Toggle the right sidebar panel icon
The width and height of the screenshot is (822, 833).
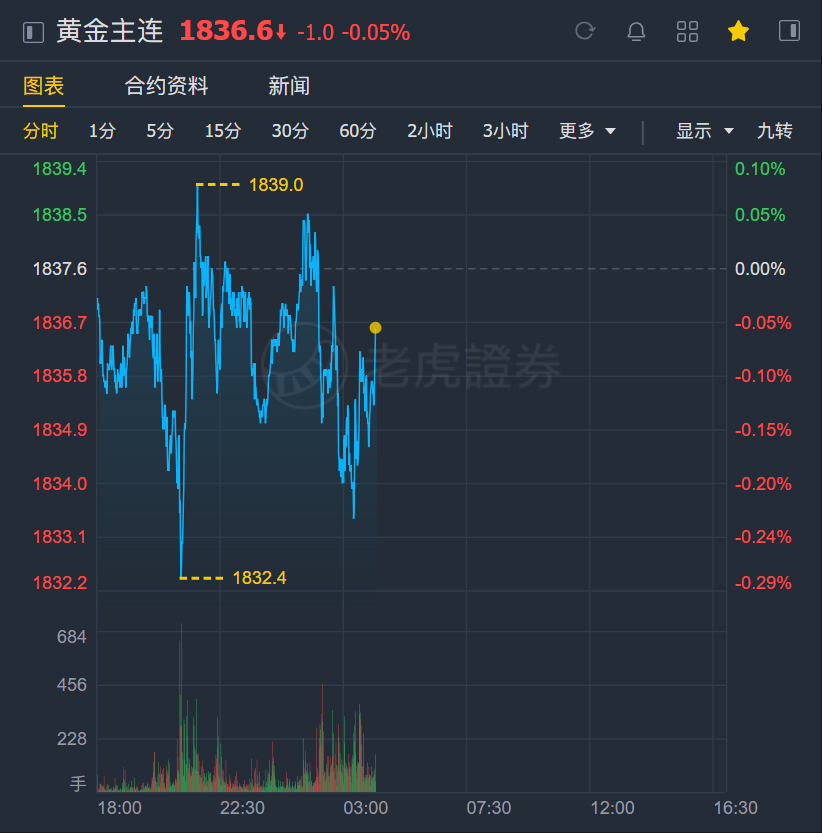(789, 32)
